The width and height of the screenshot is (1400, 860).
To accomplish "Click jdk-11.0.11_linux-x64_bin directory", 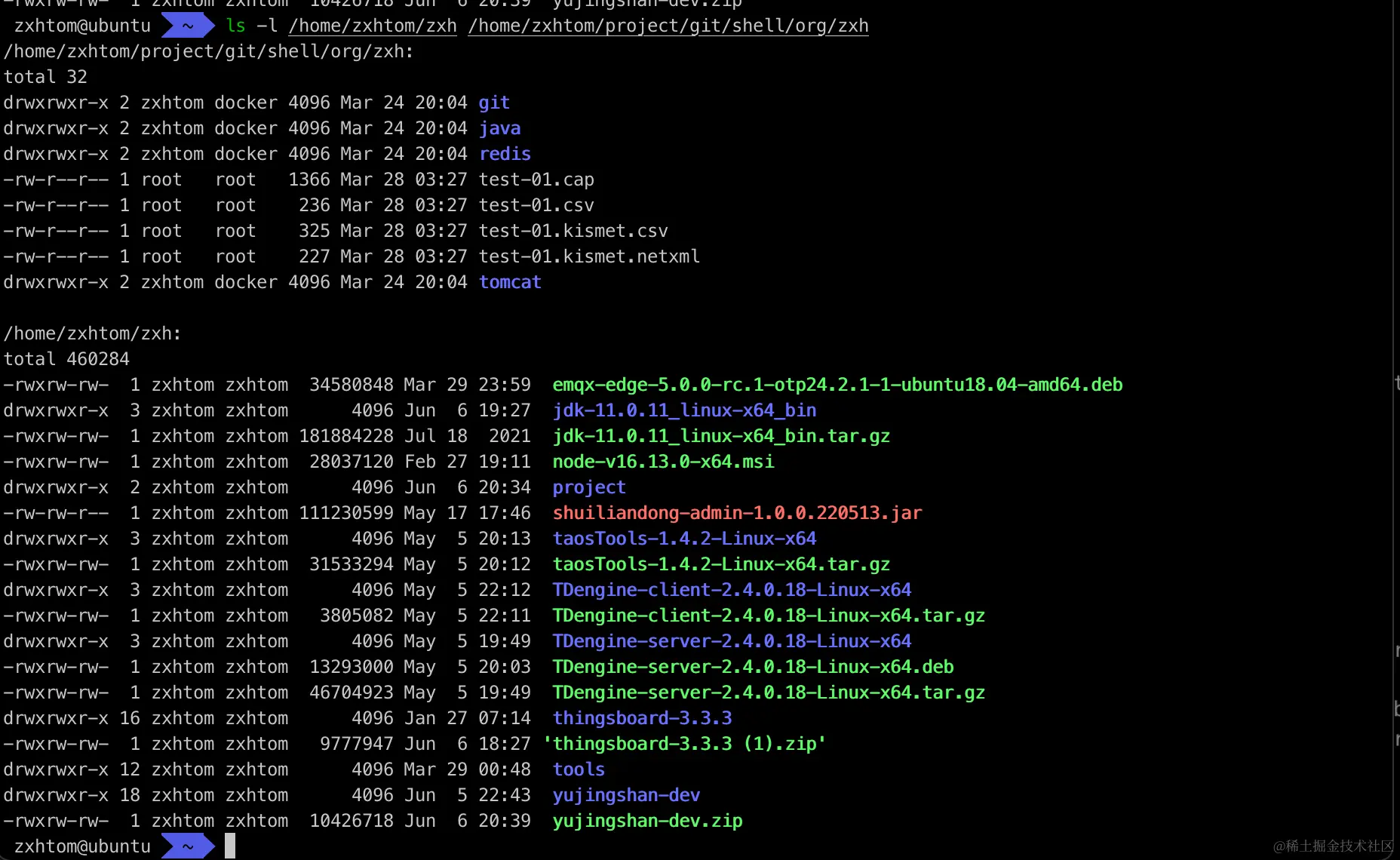I will [684, 410].
